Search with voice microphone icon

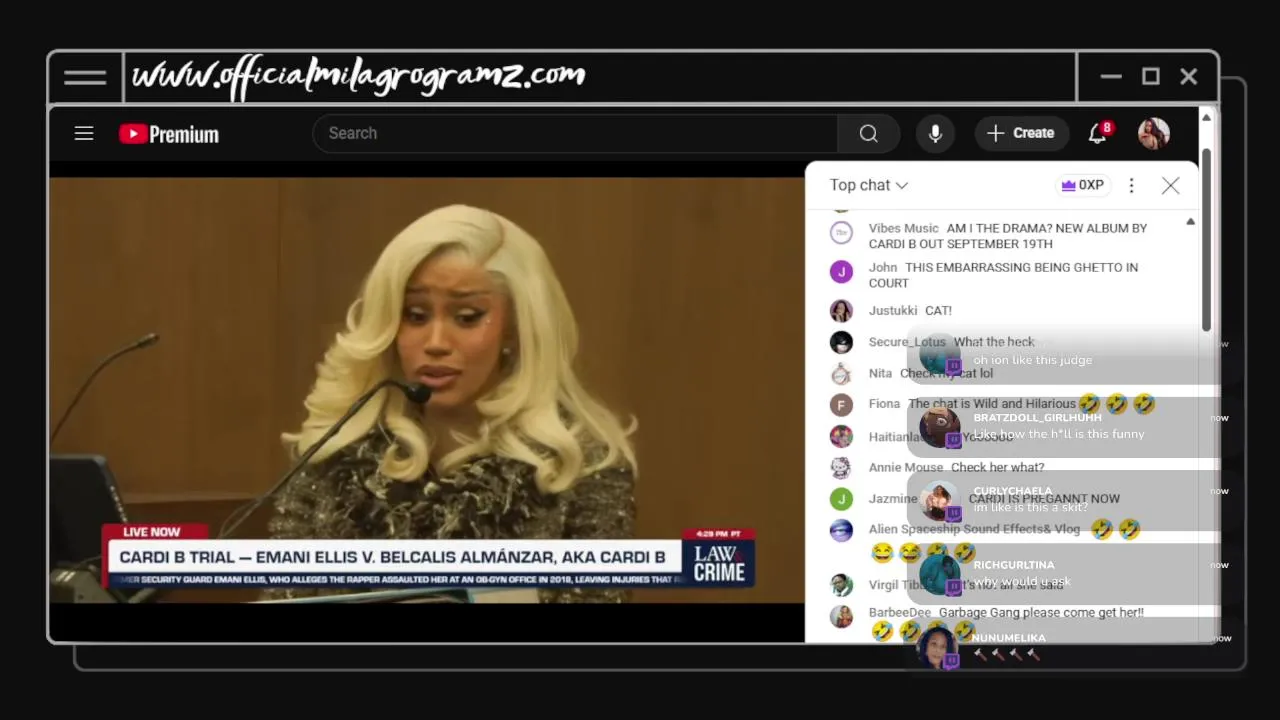coord(935,133)
